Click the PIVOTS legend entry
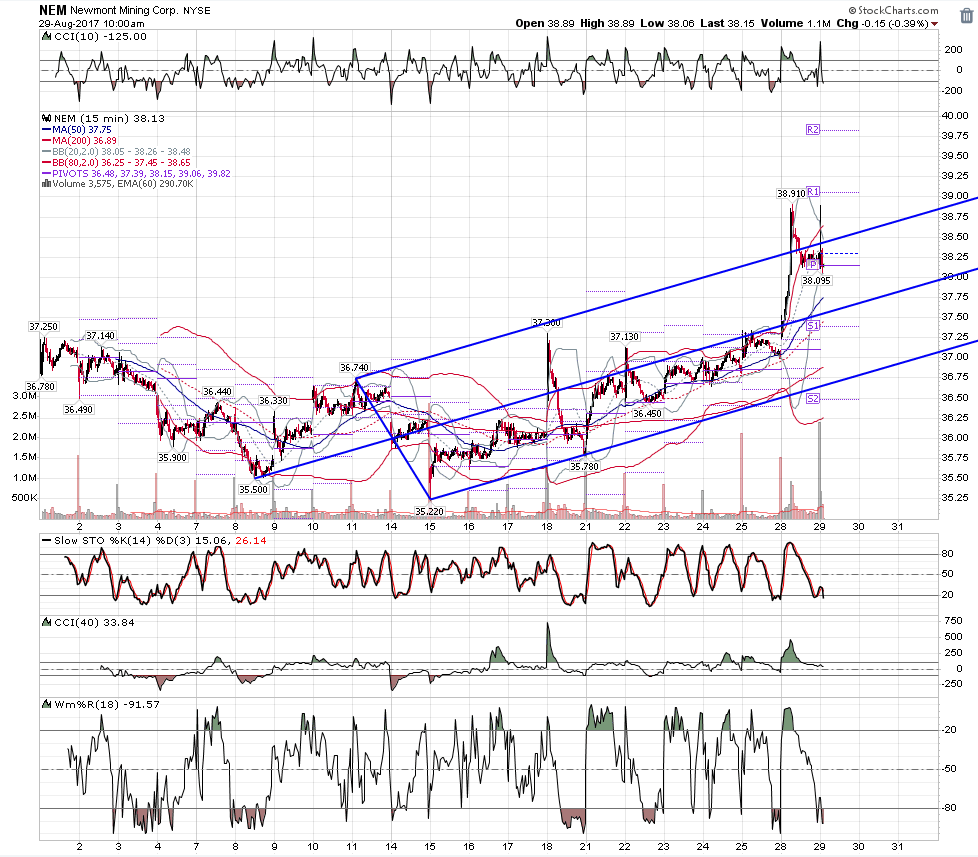Image resolution: width=978 pixels, height=857 pixels. (x=136, y=173)
